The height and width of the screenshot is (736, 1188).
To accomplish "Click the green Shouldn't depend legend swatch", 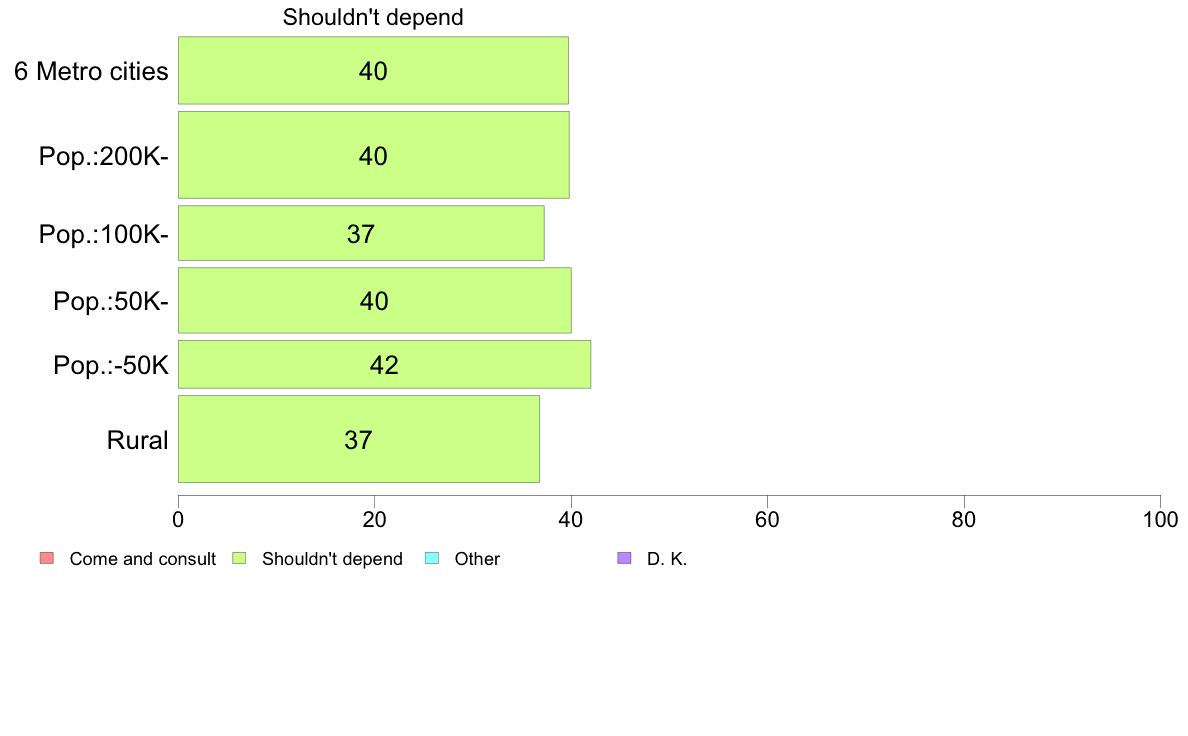I will [x=239, y=559].
